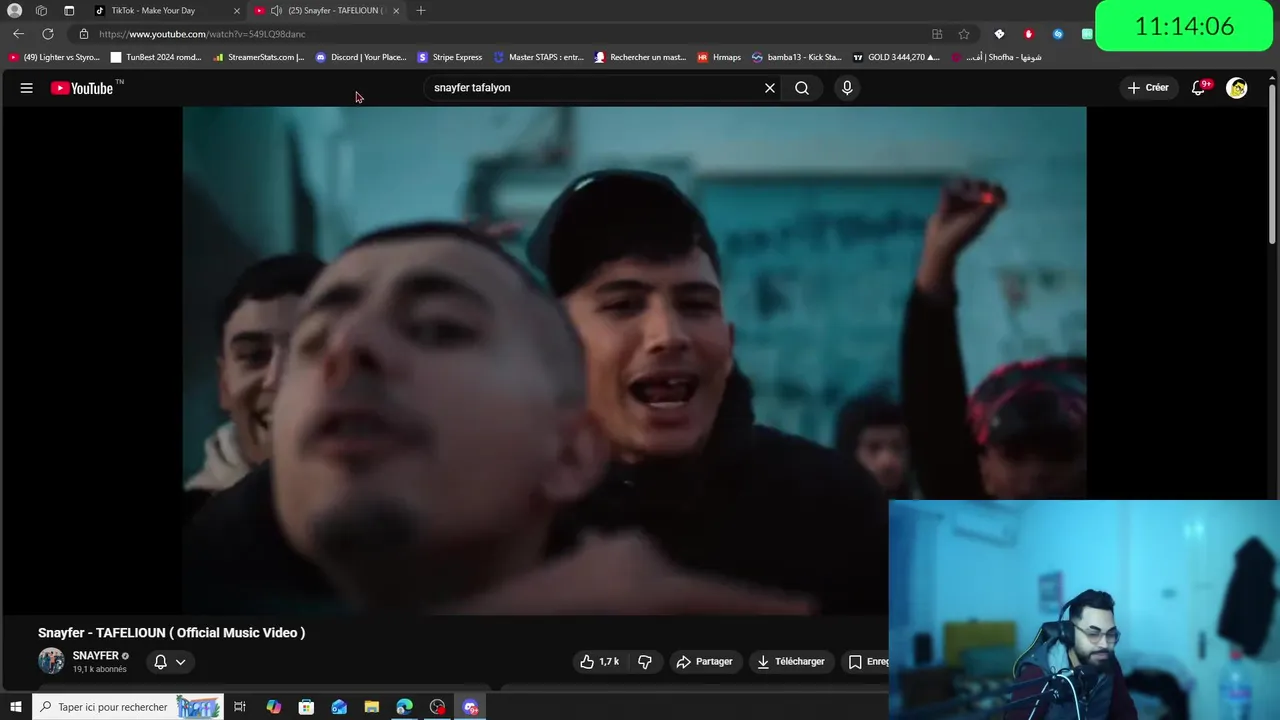Open the TunBest 2024 bookmark

(156, 57)
